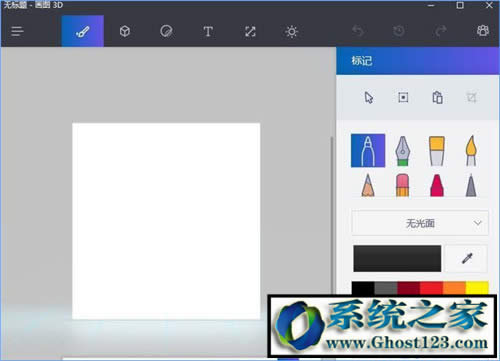The width and height of the screenshot is (500, 361).
Task: Click the Paste clipboard icon
Action: coord(437,98)
